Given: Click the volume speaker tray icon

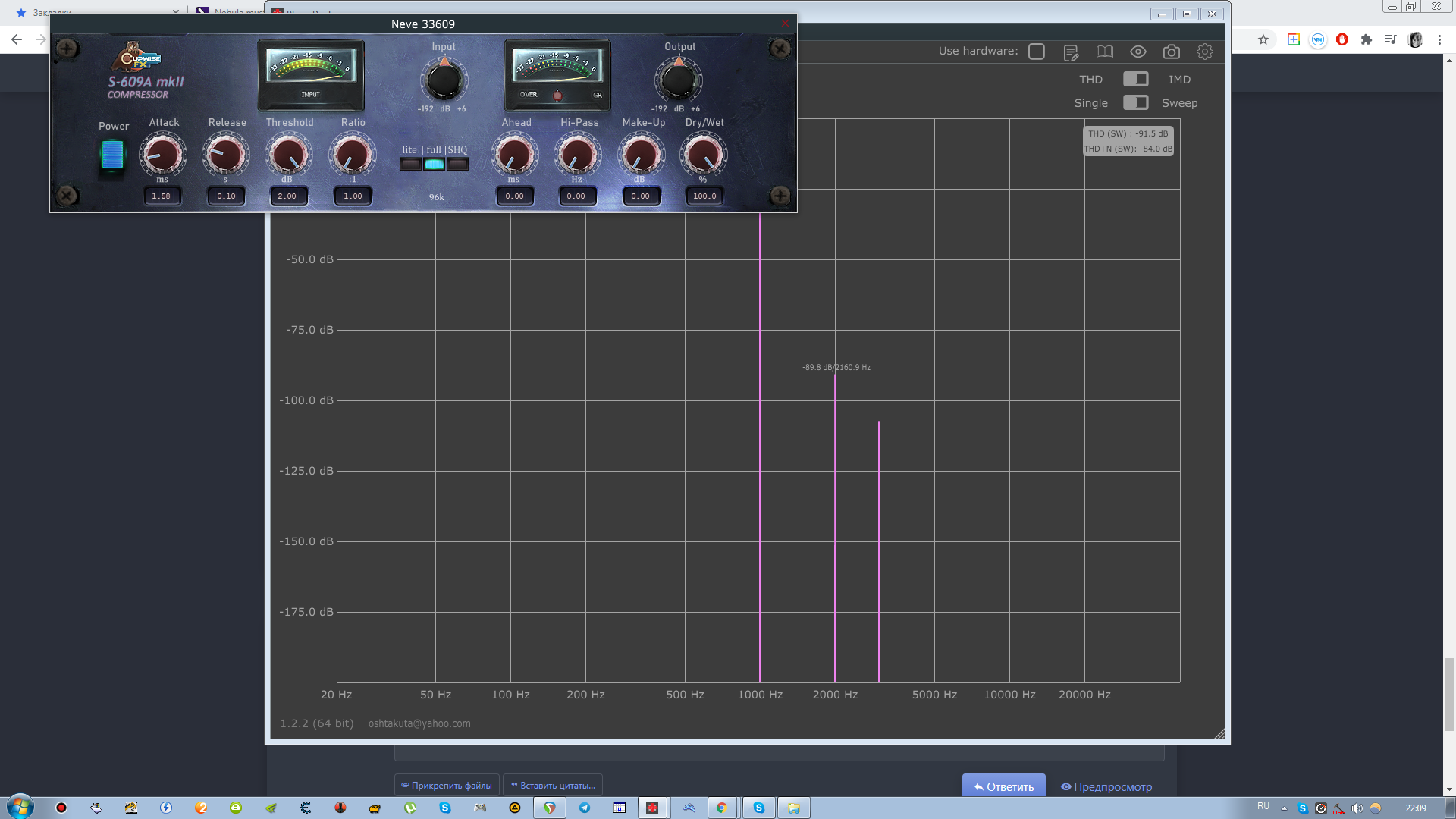Looking at the screenshot, I should click(x=1357, y=808).
